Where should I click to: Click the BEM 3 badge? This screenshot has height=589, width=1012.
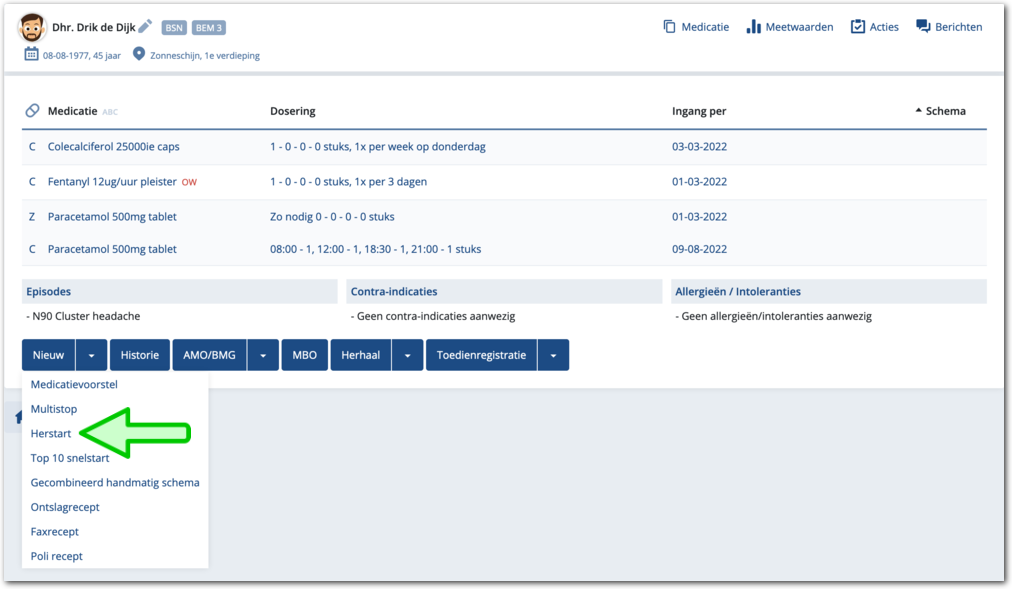tap(208, 28)
